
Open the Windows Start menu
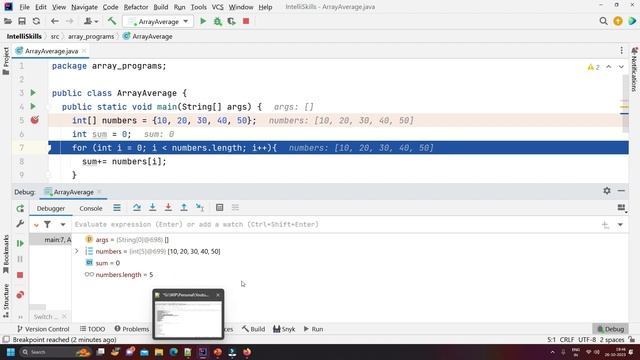click(x=11, y=352)
